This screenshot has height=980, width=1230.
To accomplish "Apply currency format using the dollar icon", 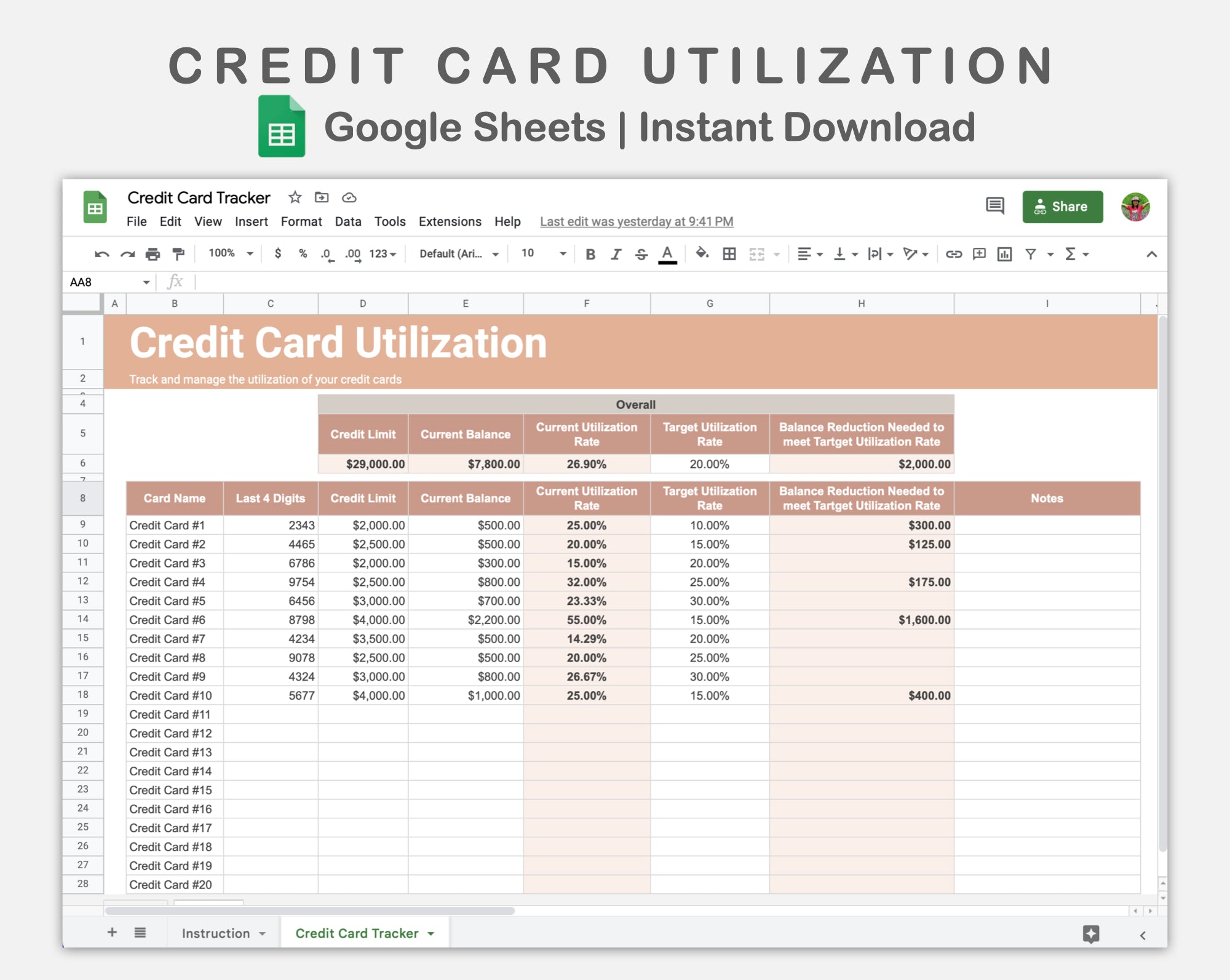I will click(x=279, y=253).
